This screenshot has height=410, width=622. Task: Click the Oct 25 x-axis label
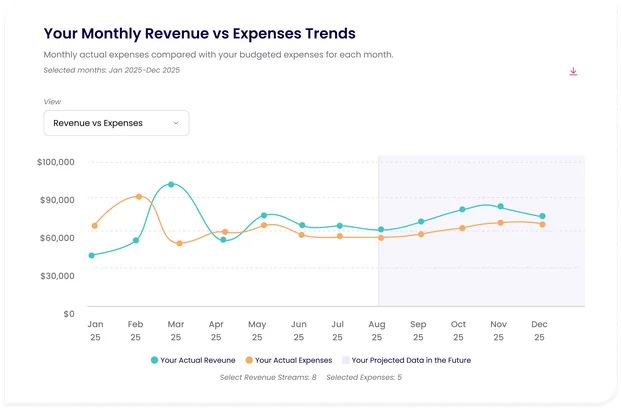coord(458,331)
